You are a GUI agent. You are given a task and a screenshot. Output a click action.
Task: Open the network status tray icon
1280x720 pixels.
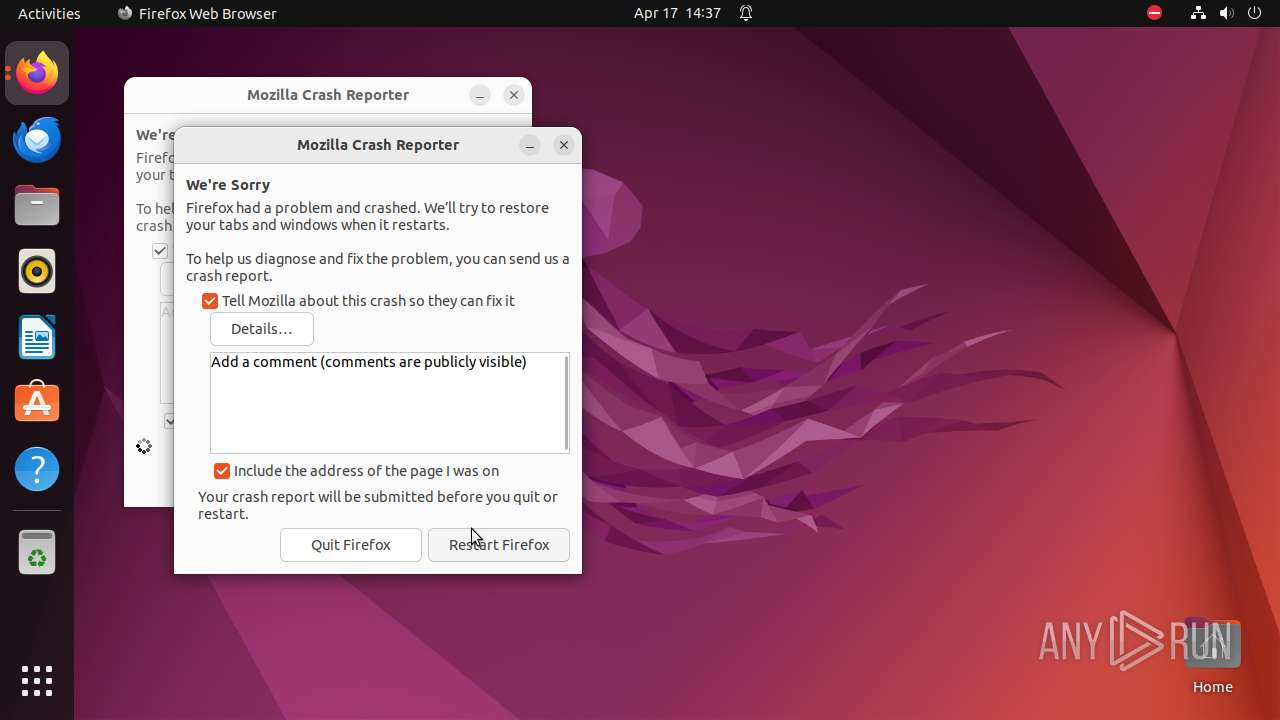[1198, 13]
